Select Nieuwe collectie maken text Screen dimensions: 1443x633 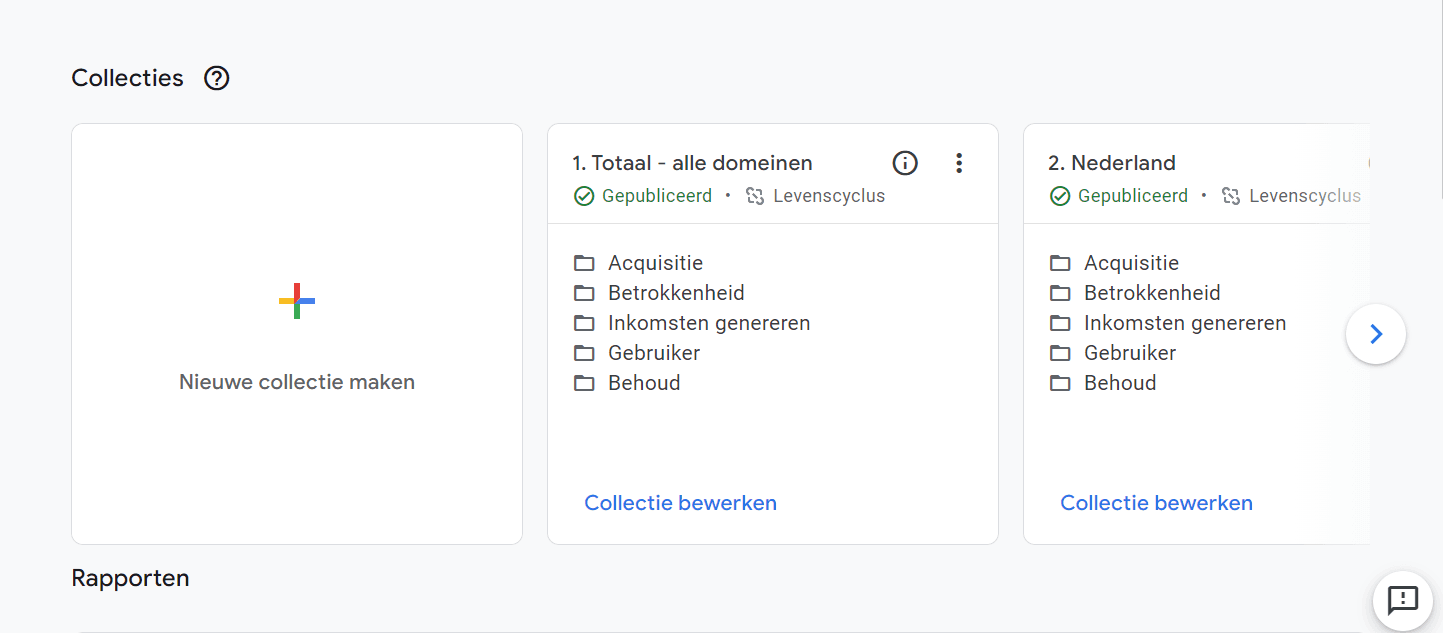(x=297, y=382)
